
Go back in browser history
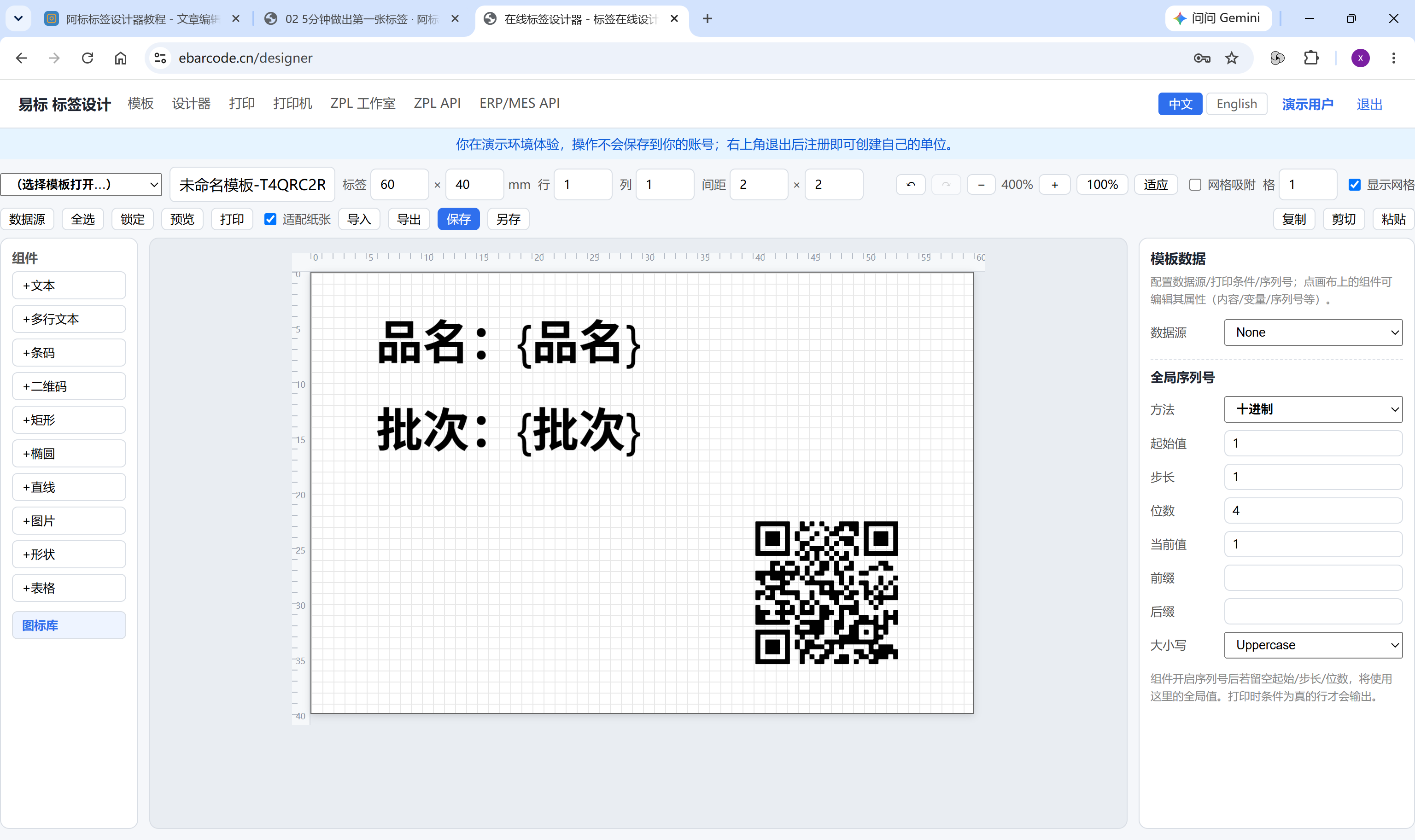pos(21,58)
